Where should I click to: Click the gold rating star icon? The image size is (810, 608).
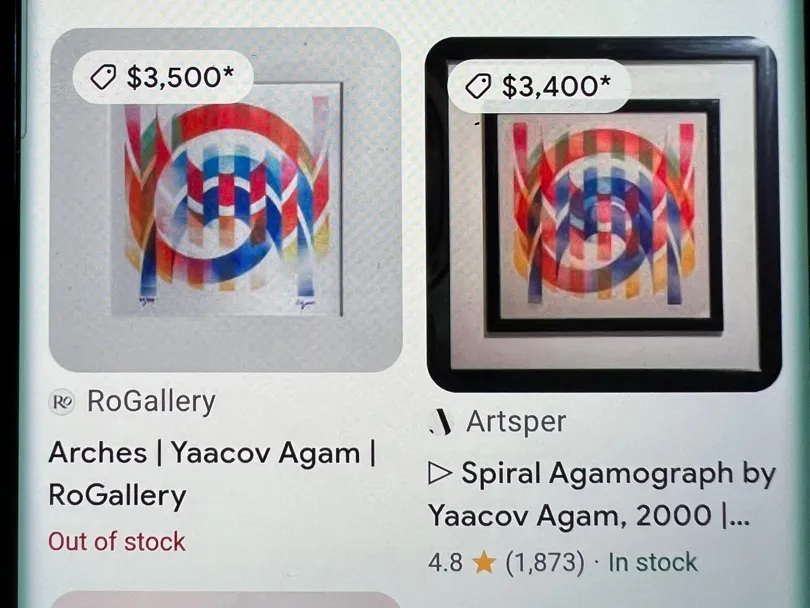point(484,563)
